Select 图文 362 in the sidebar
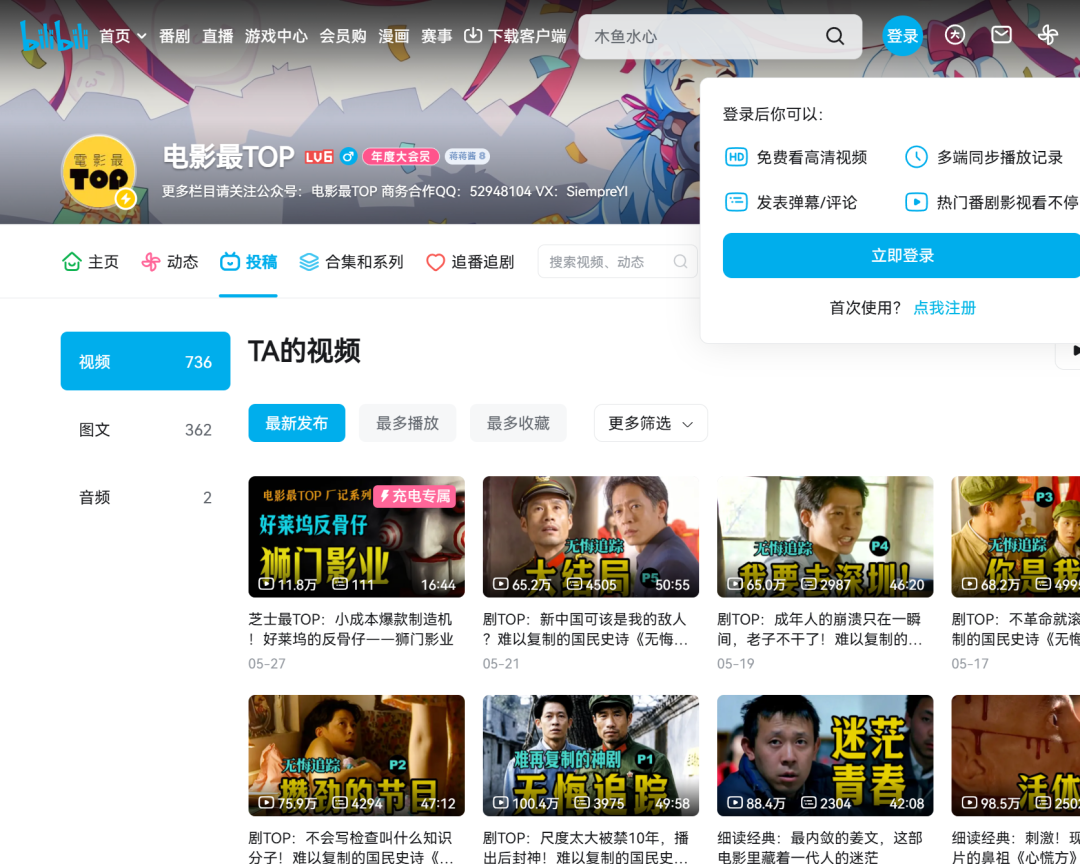1080x864 pixels. [145, 429]
